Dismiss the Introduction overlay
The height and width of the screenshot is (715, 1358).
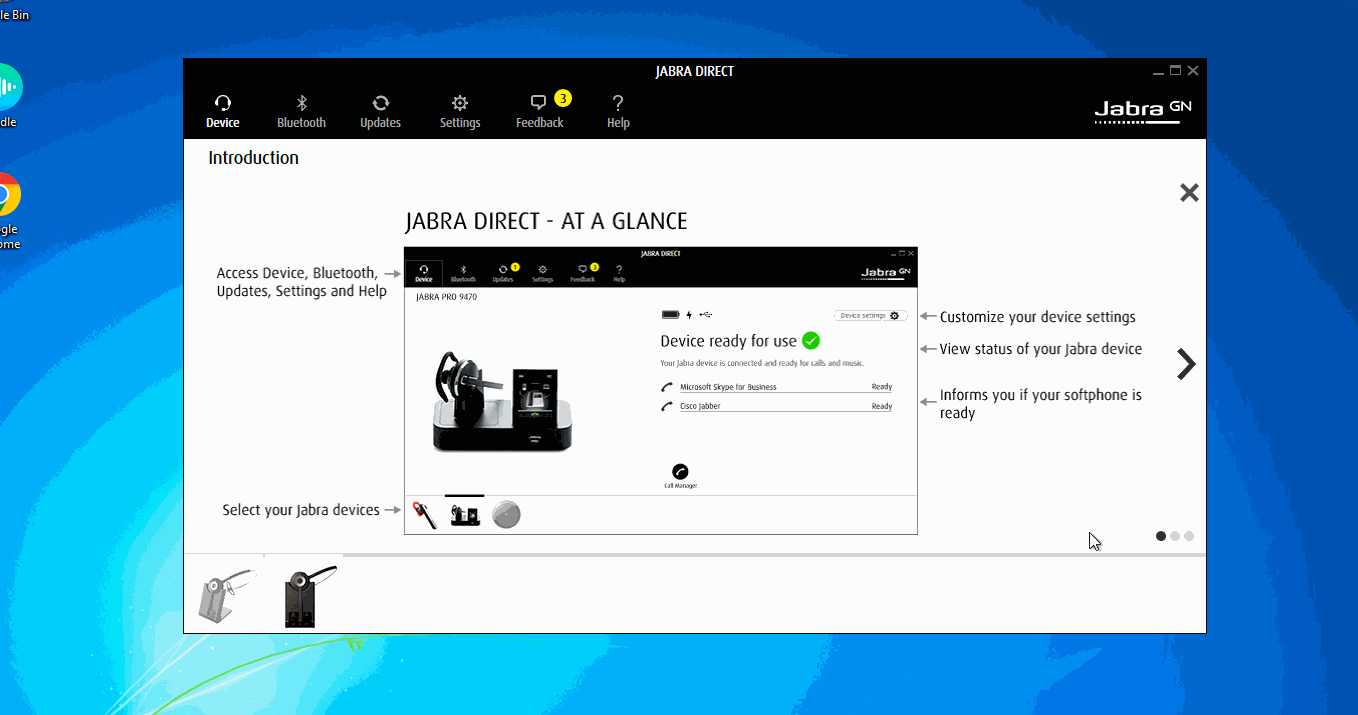click(1189, 192)
